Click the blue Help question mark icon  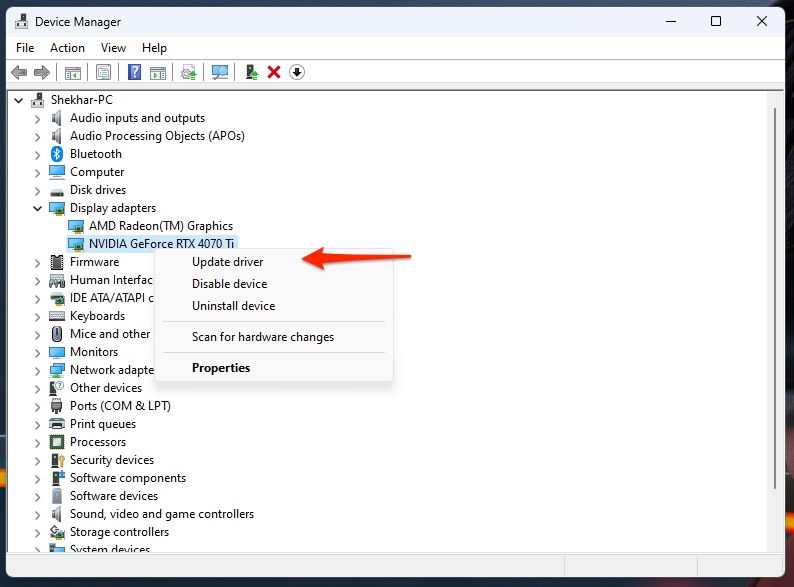pos(134,72)
